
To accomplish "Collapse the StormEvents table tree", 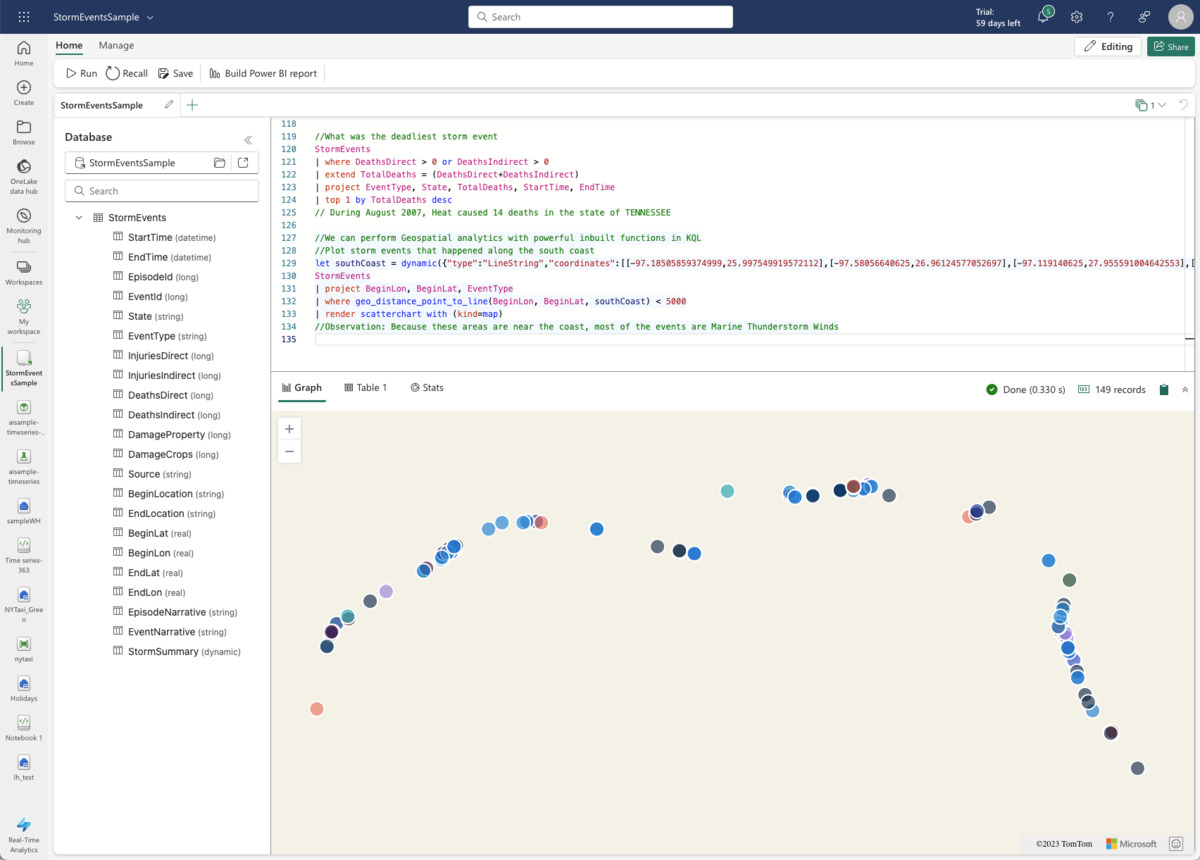I will (x=79, y=217).
